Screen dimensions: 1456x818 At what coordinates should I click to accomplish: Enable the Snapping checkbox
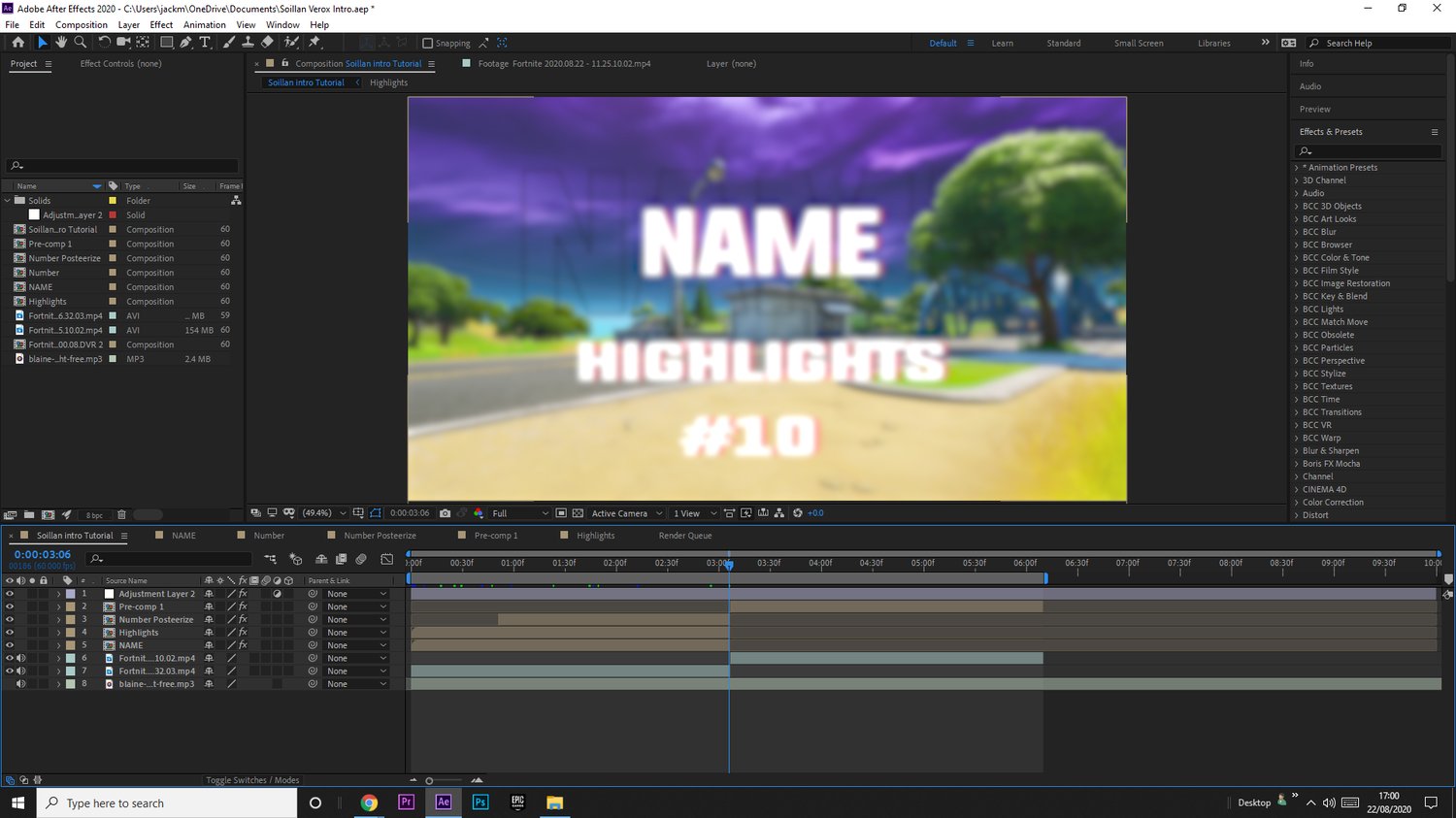point(427,43)
